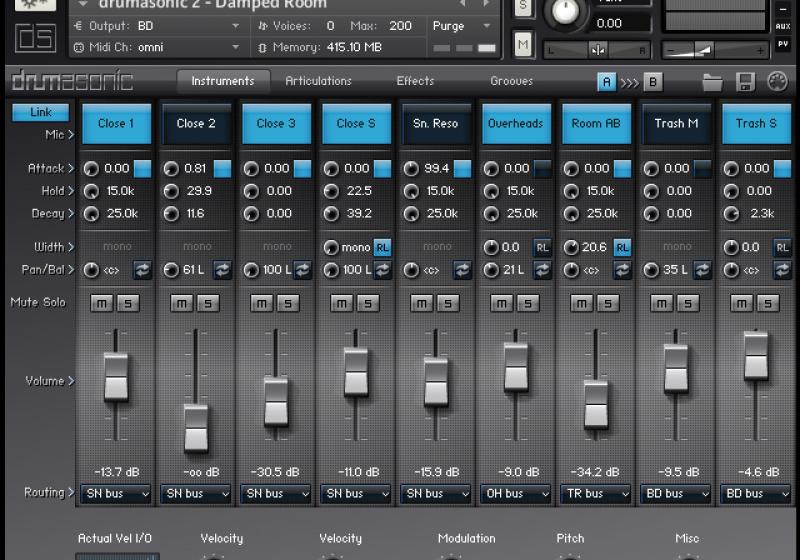Click the folder open icon
Screen dimensions: 800x560
[712, 82]
